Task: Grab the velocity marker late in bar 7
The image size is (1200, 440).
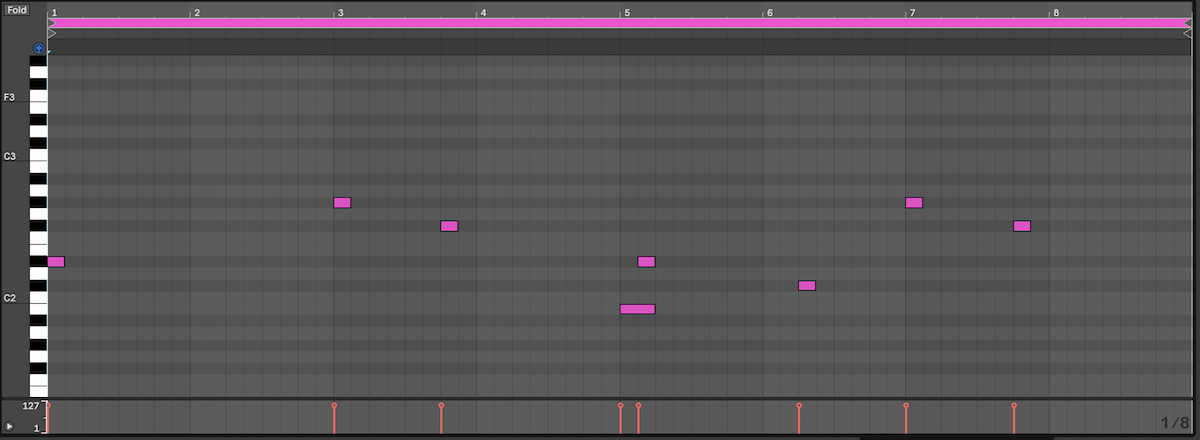Action: 1014,406
